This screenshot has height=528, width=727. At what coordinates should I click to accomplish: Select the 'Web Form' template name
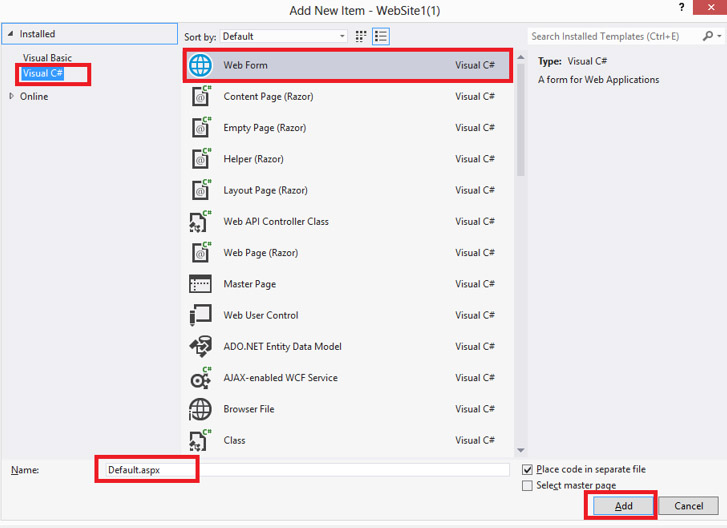coord(245,65)
